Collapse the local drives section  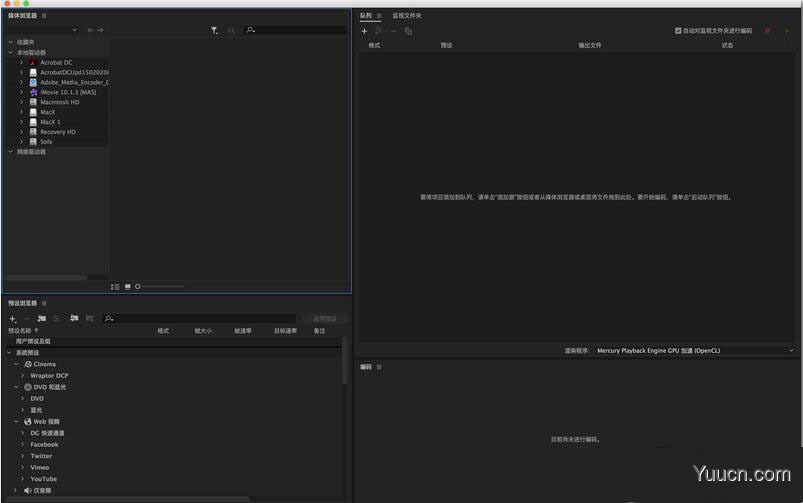(x=10, y=52)
